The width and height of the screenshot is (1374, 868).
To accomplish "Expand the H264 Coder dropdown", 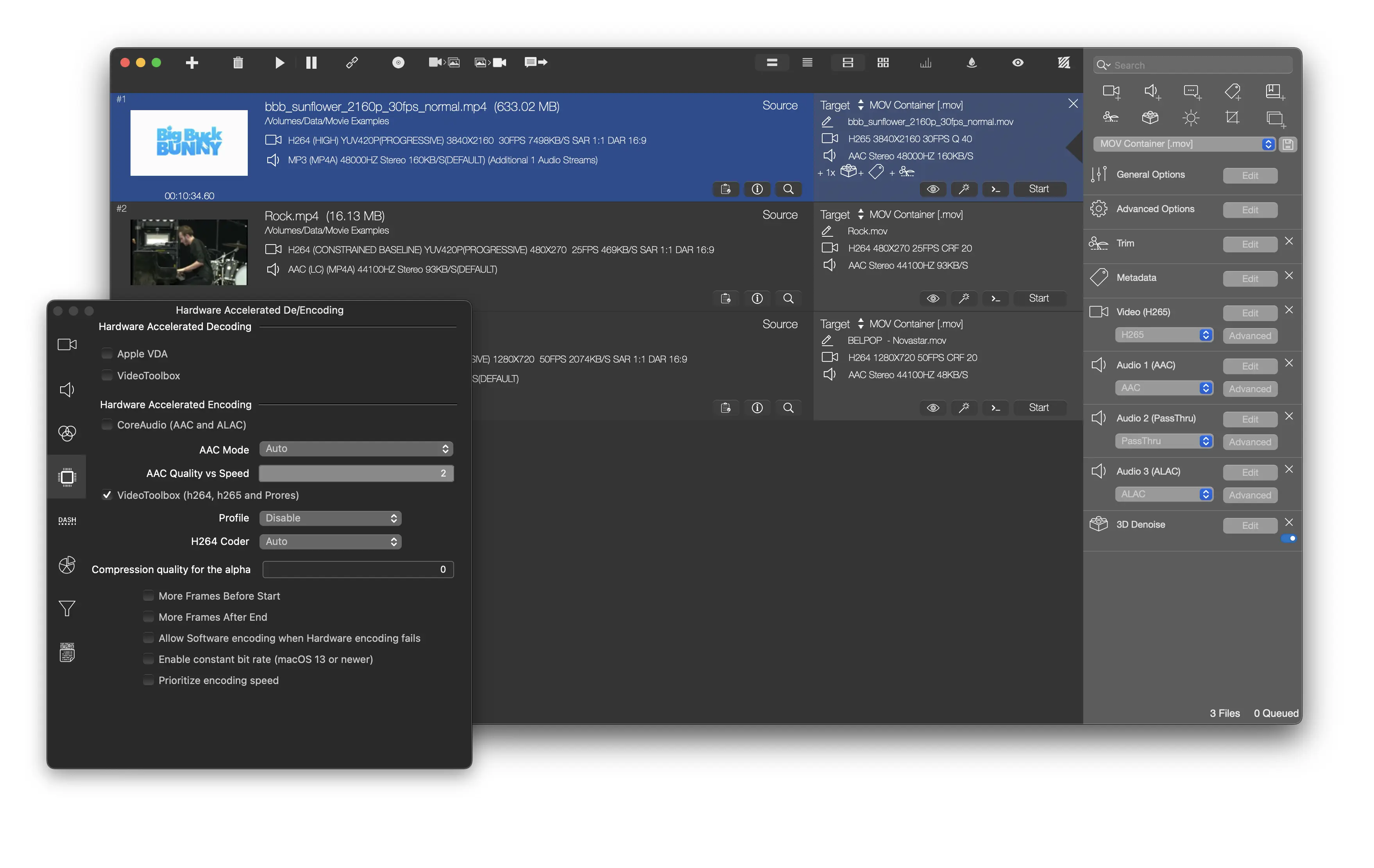I will tap(330, 541).
